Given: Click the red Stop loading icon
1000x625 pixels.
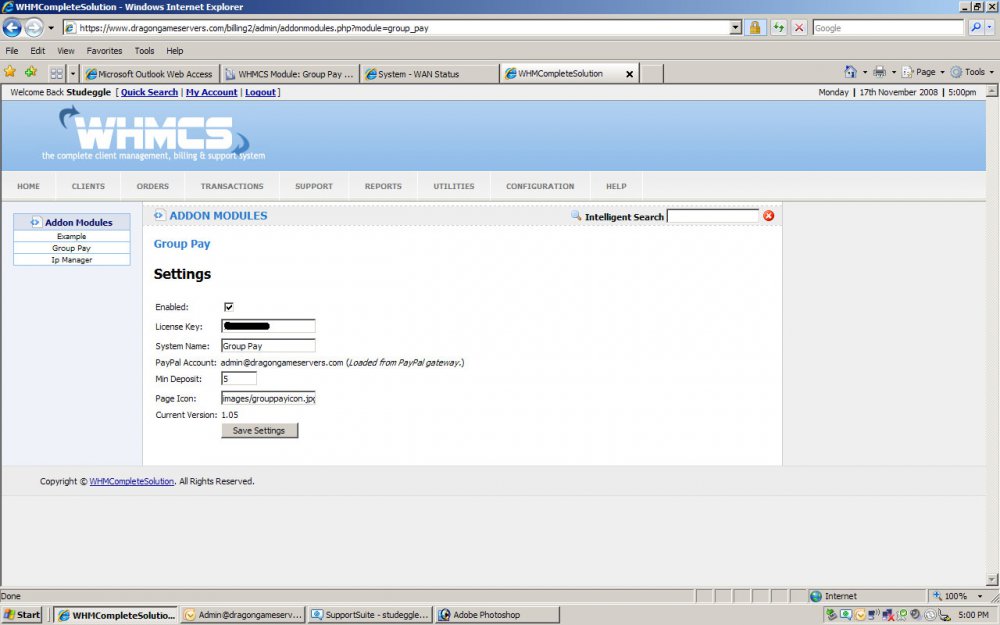Looking at the screenshot, I should click(799, 28).
